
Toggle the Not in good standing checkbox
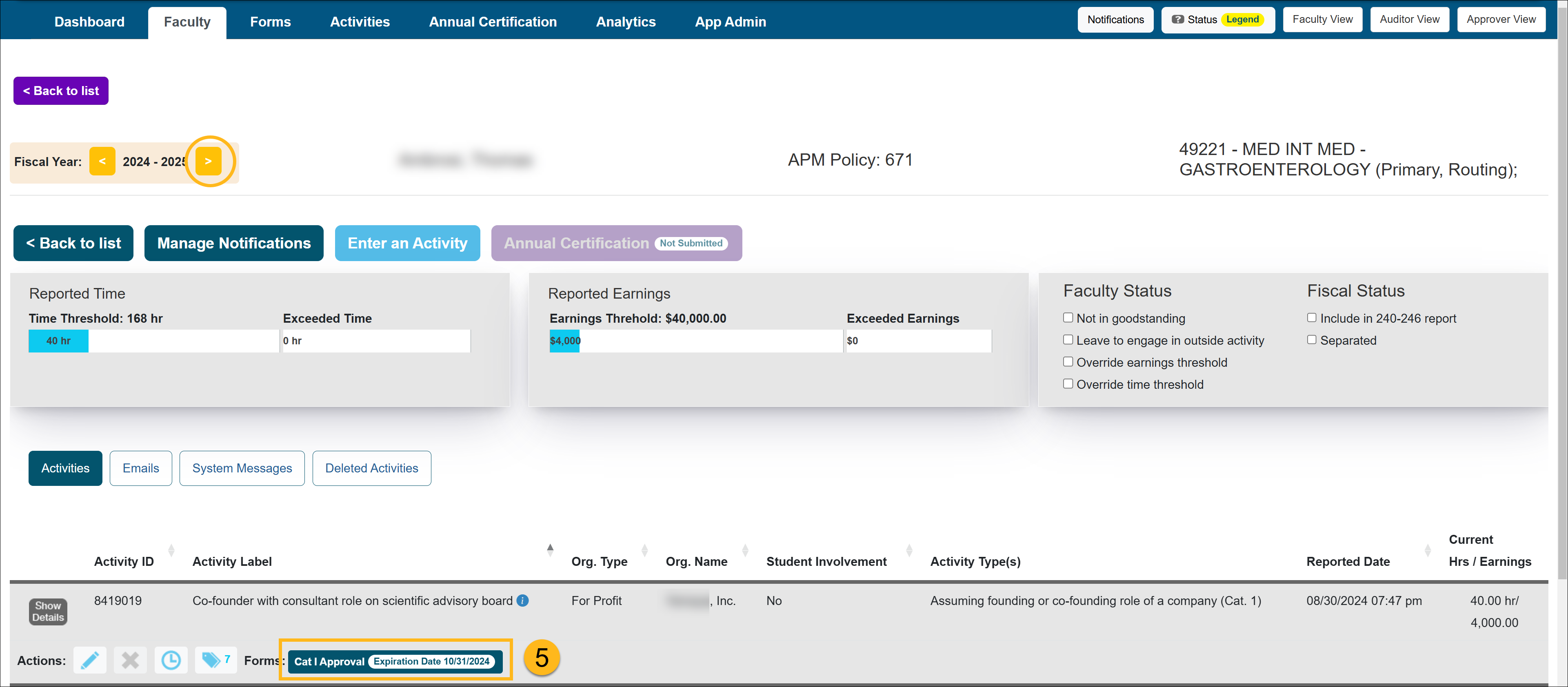[1069, 318]
